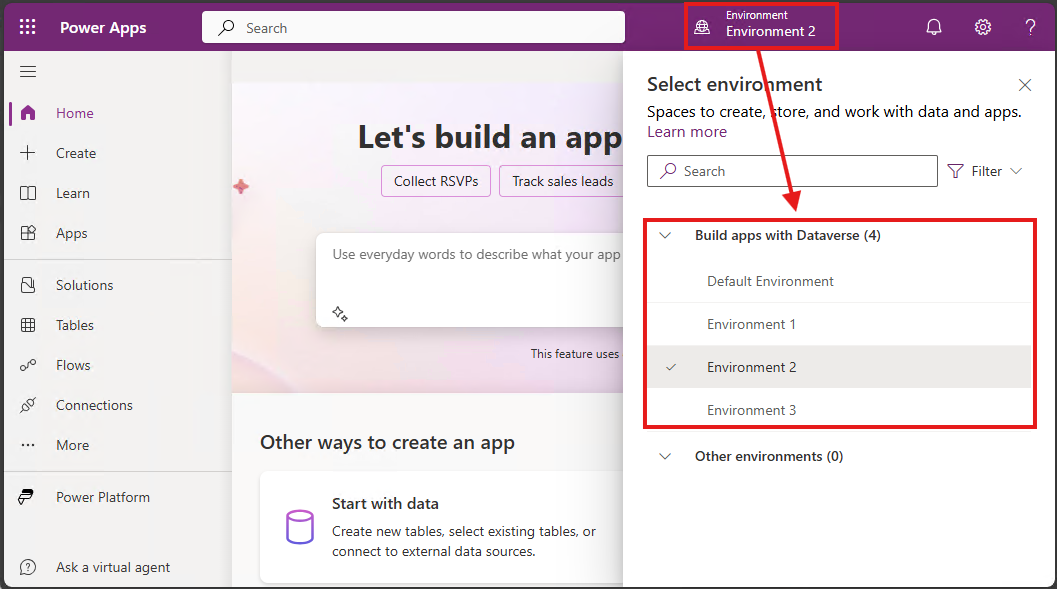Open the Filter dropdown
This screenshot has width=1057, height=589.
(x=985, y=171)
